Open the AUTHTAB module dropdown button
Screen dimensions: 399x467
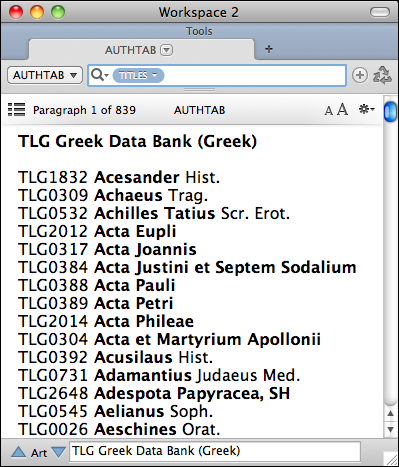pos(45,75)
